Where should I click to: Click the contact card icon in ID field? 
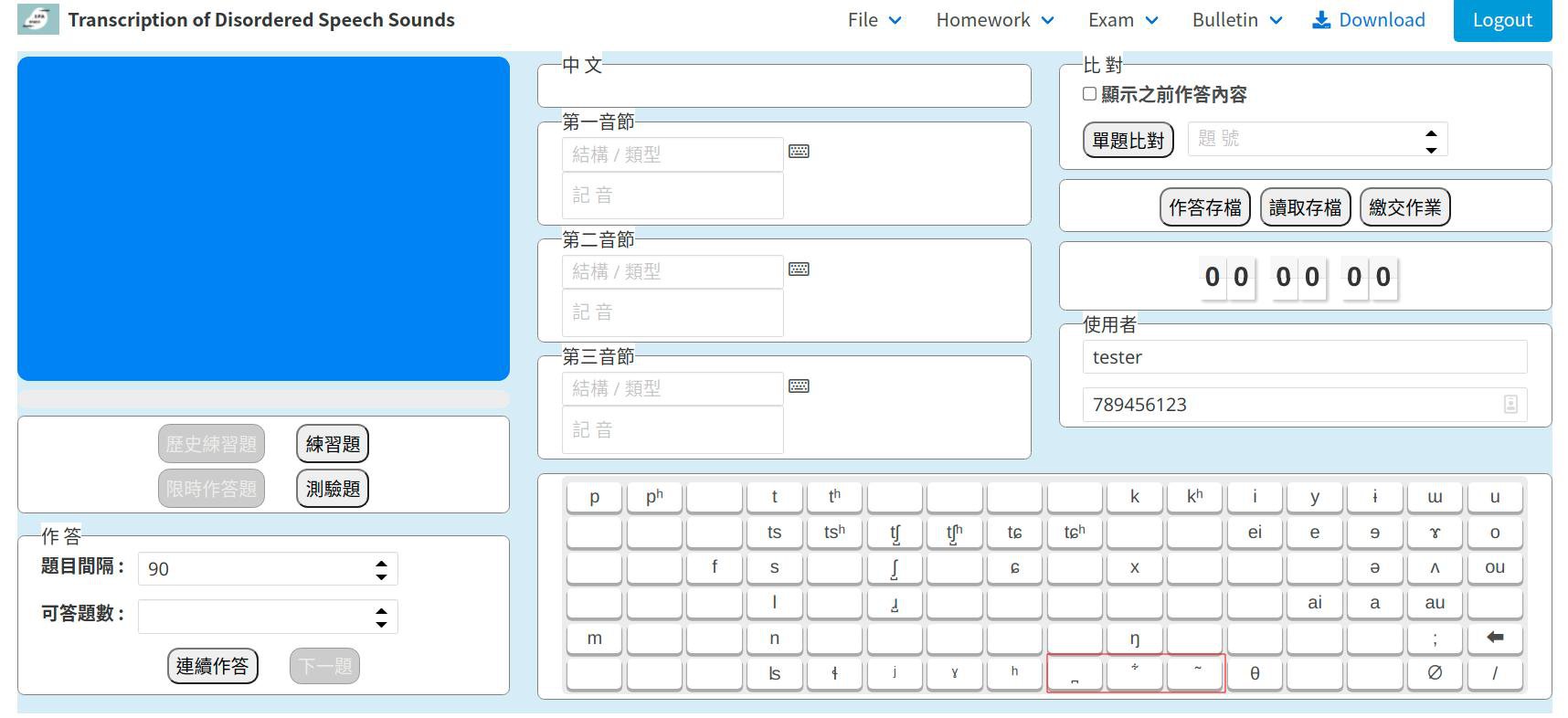(1510, 405)
